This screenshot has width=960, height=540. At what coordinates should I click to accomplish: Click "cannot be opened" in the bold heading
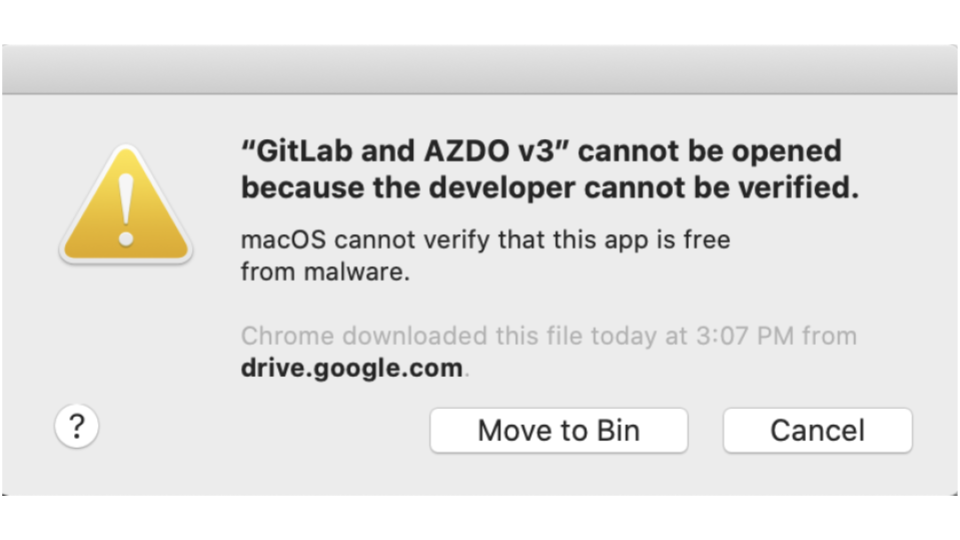710,151
